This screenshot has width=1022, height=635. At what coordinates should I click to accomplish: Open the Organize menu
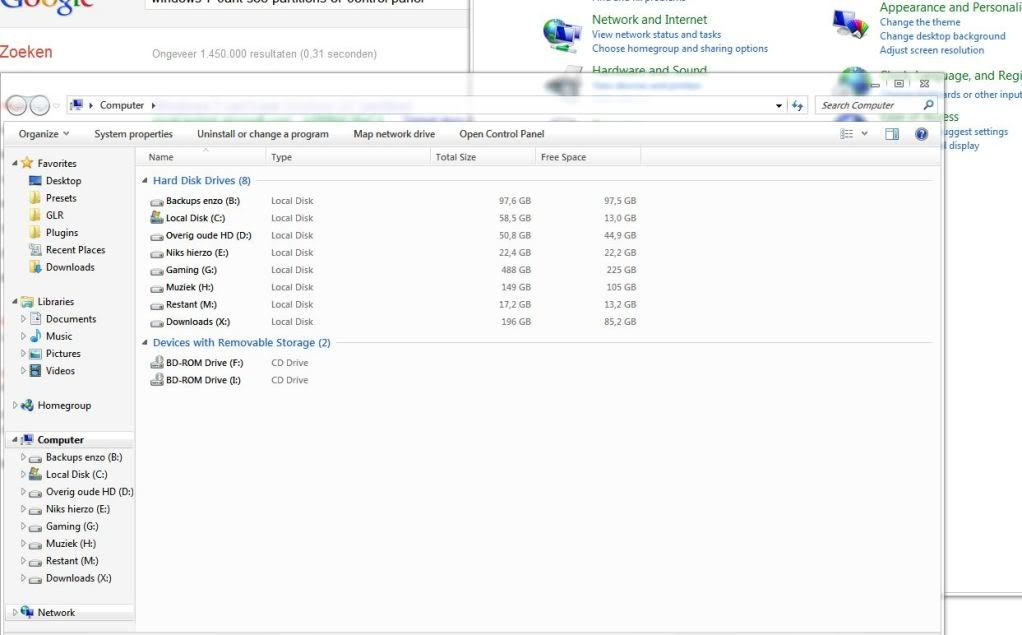coord(44,134)
